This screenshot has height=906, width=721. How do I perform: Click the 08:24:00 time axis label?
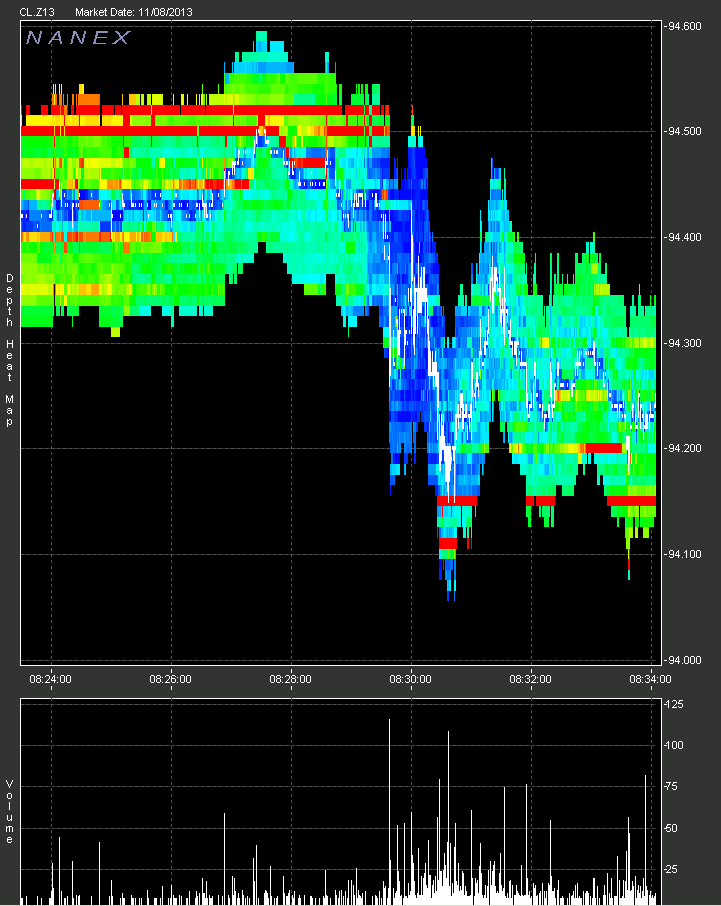click(50, 679)
